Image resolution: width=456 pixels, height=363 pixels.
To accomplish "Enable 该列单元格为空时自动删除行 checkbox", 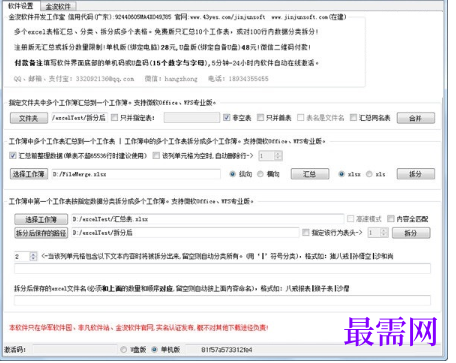I will (x=156, y=156).
